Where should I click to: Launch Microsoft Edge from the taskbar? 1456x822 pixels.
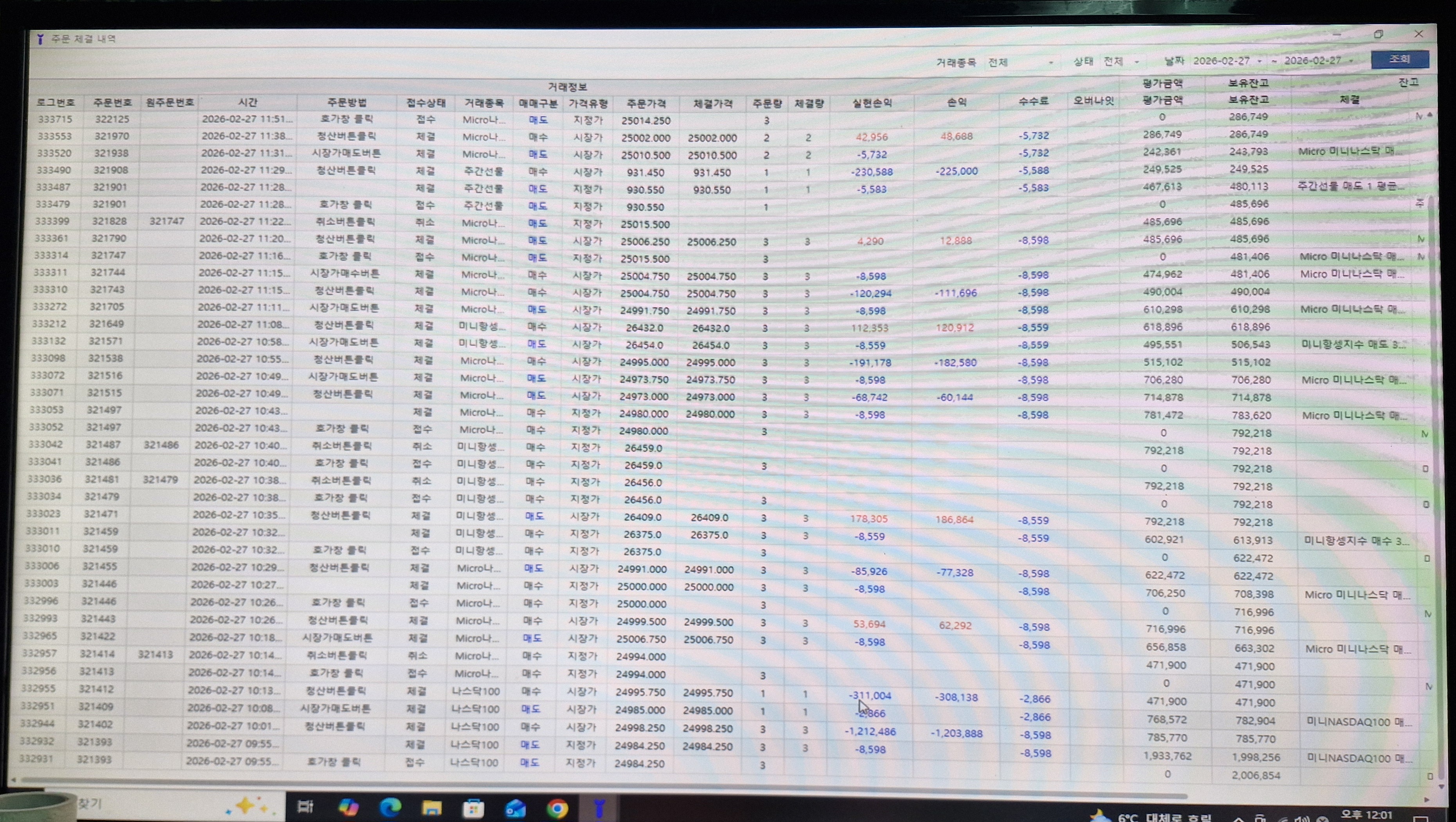390,807
